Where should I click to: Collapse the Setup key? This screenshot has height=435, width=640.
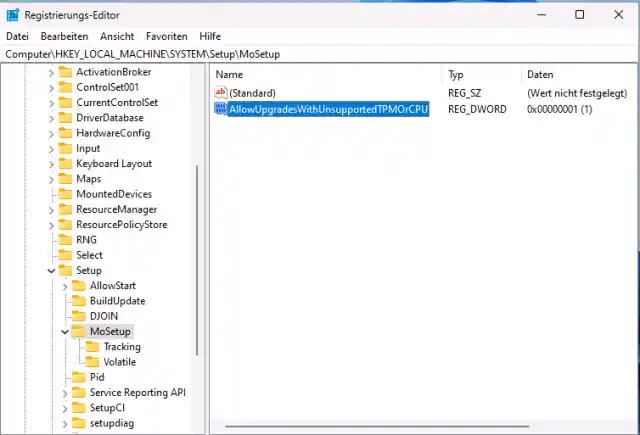coord(51,271)
